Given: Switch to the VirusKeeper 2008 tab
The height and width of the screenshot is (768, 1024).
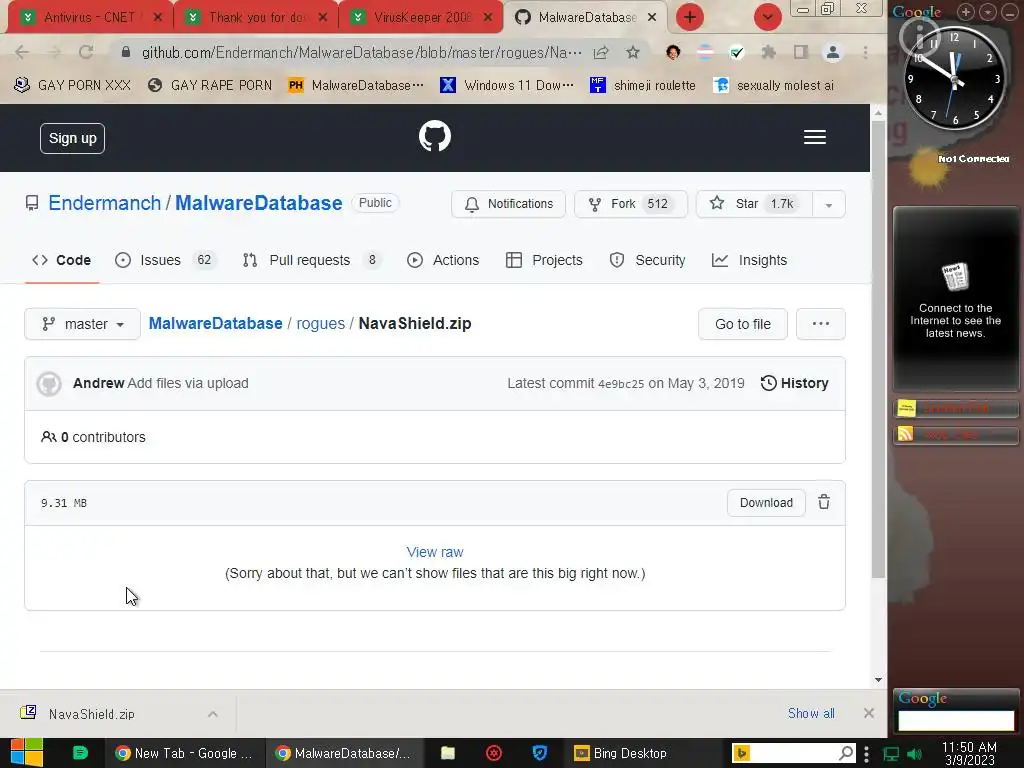Looking at the screenshot, I should tap(422, 18).
